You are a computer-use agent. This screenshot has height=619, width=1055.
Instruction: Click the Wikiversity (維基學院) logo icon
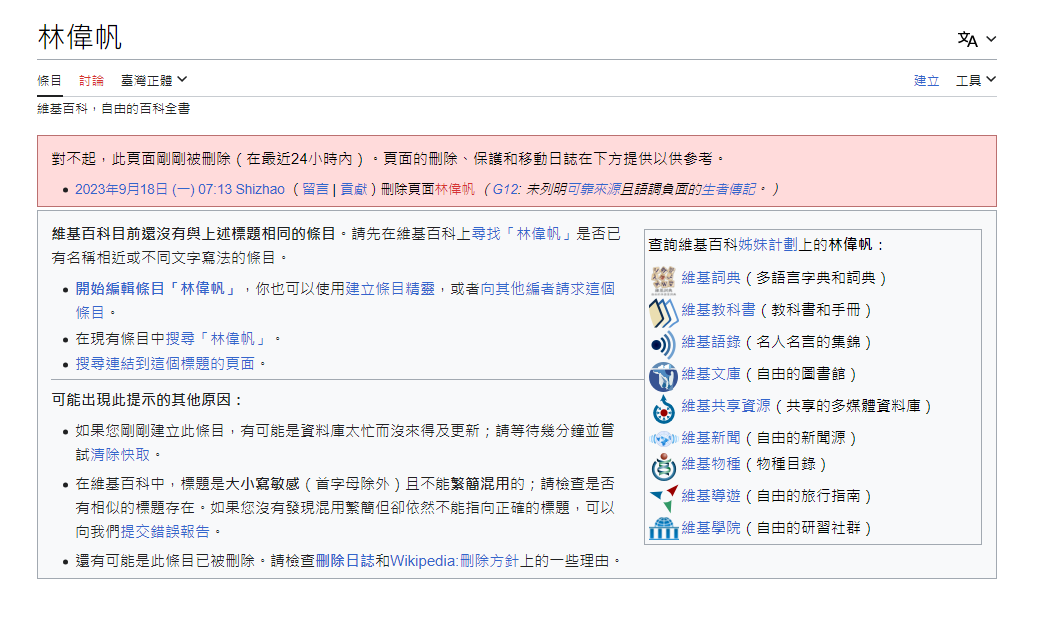pos(663,528)
